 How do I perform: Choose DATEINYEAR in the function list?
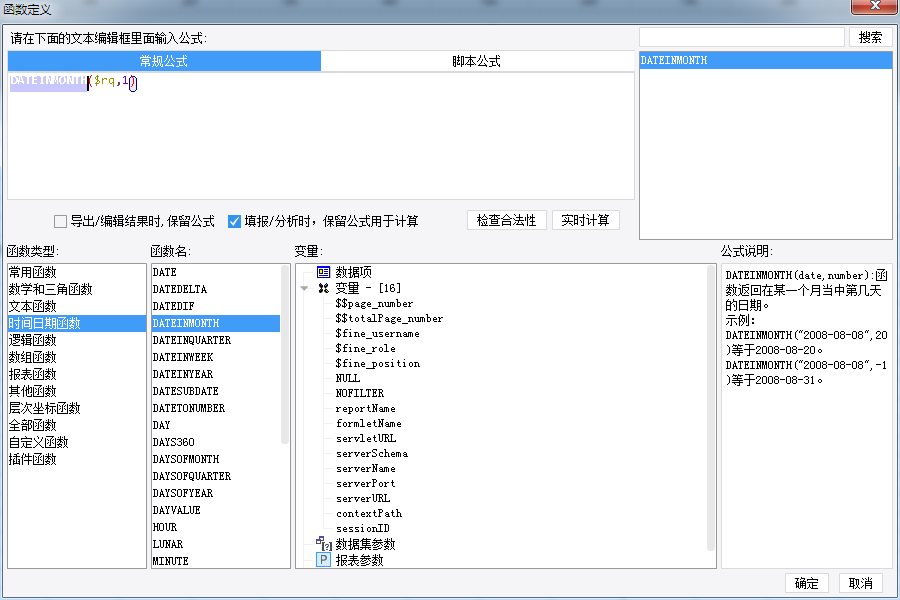click(216, 374)
